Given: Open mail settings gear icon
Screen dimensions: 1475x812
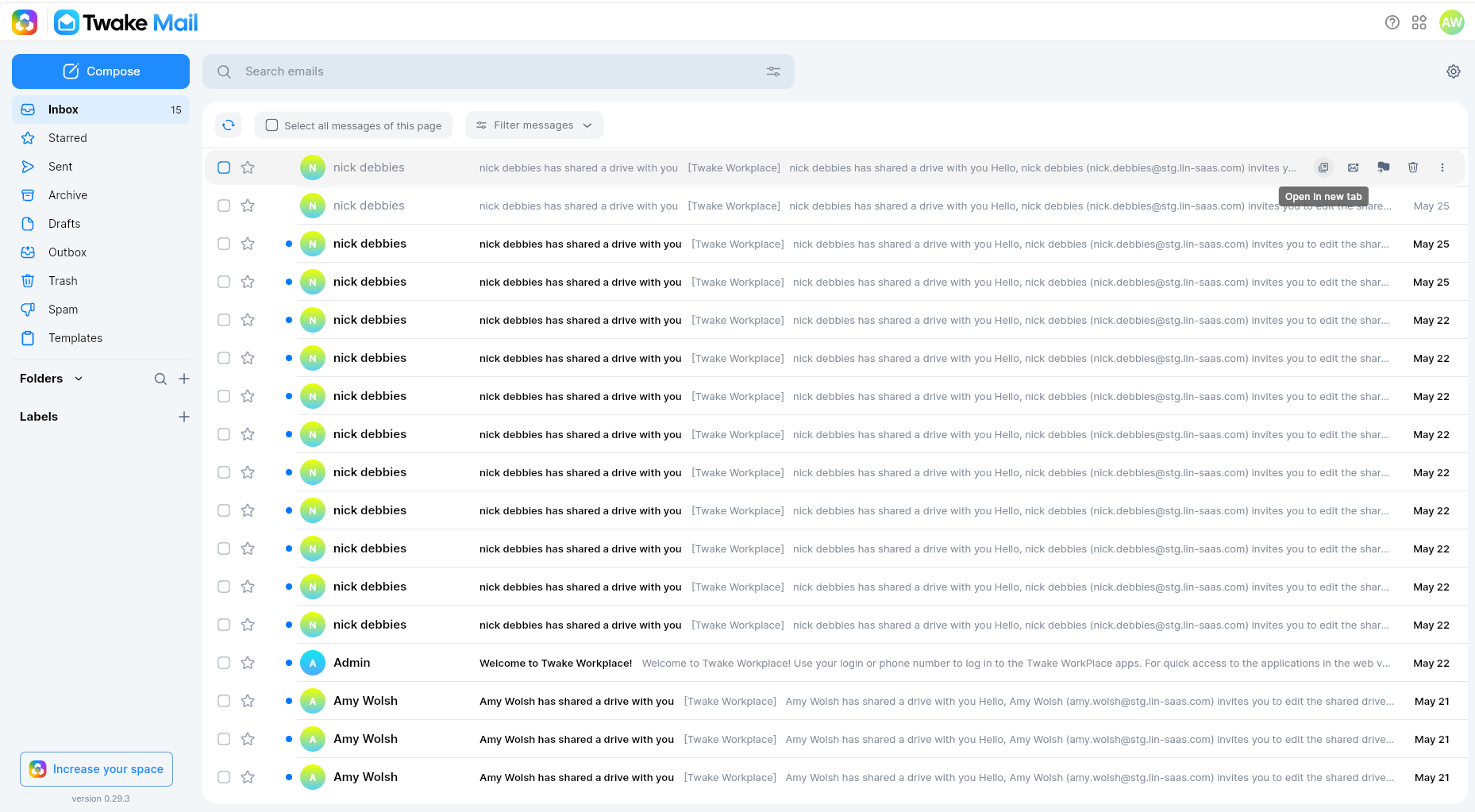Looking at the screenshot, I should [1454, 71].
